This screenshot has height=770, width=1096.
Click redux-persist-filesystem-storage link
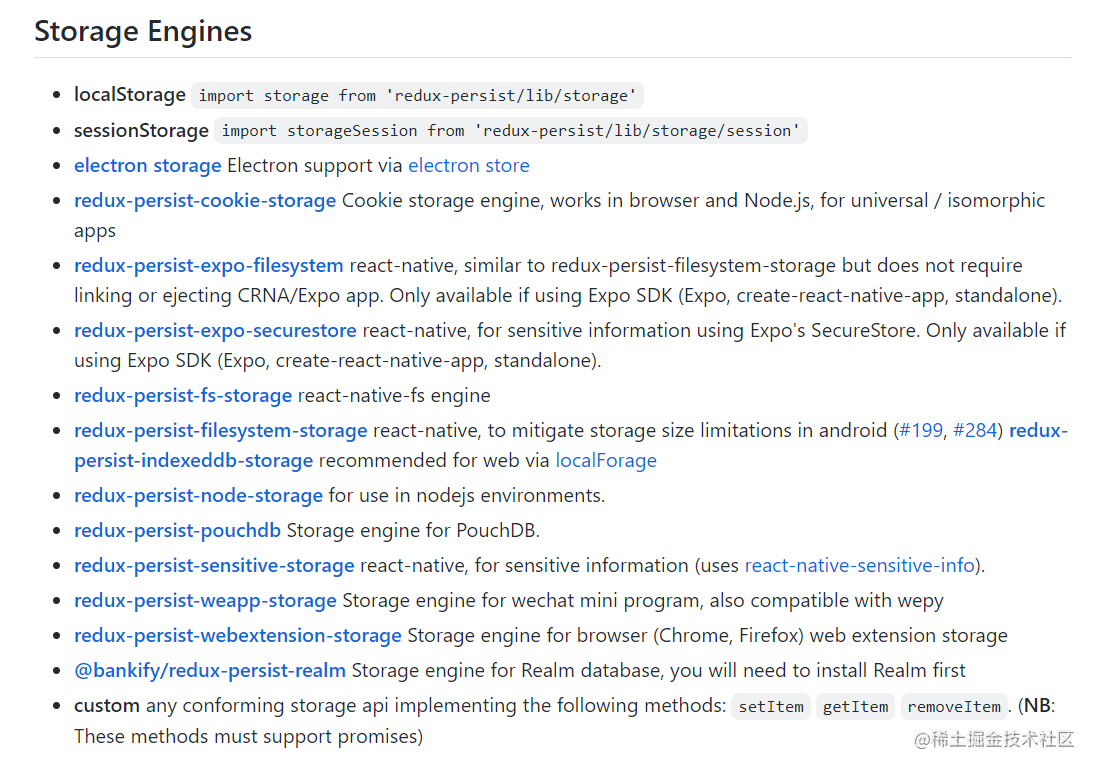(x=220, y=430)
